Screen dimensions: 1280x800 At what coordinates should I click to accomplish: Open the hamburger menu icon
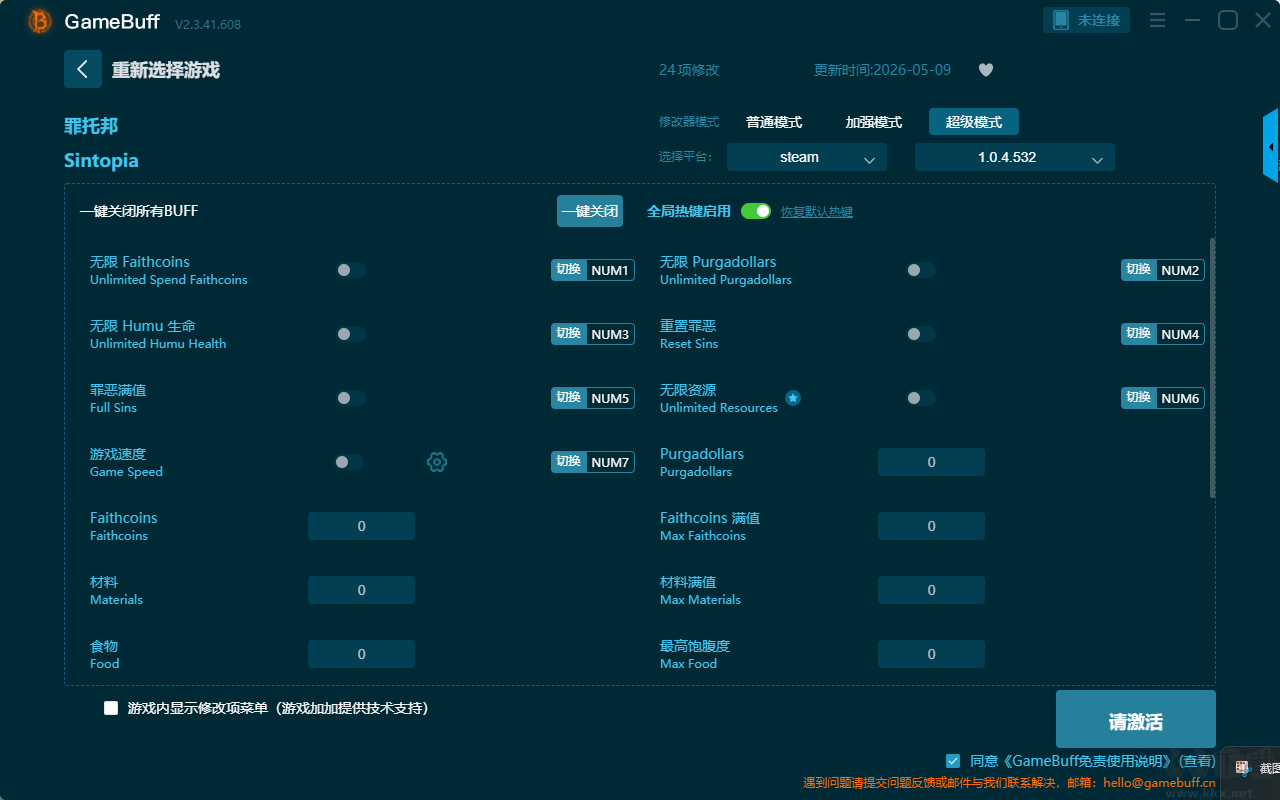point(1157,20)
